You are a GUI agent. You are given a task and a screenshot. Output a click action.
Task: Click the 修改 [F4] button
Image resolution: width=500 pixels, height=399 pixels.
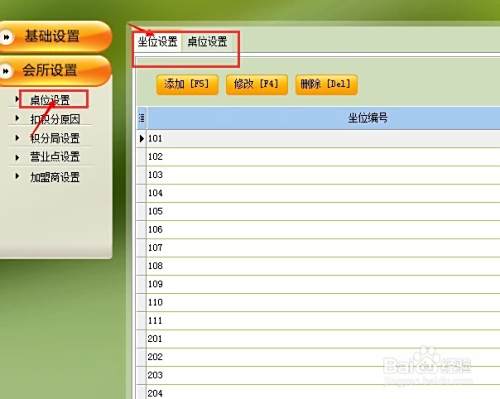coord(257,84)
